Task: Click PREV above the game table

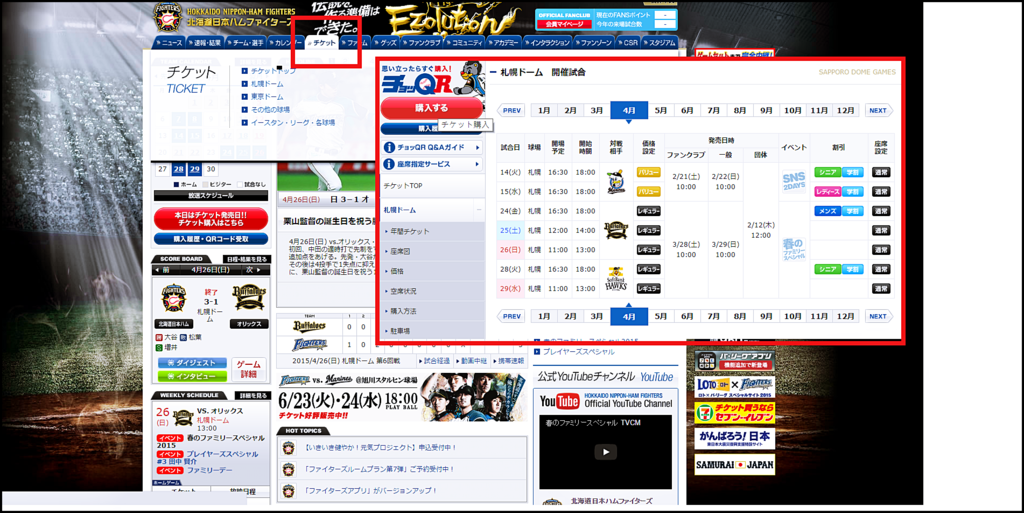Action: click(x=511, y=110)
